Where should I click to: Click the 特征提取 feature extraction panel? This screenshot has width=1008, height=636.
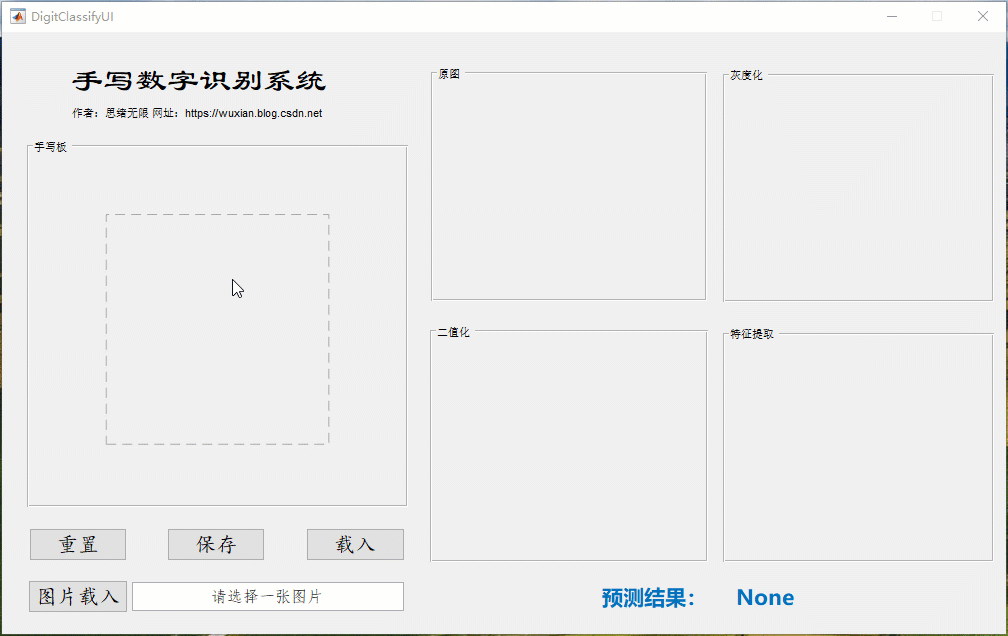[x=858, y=446]
